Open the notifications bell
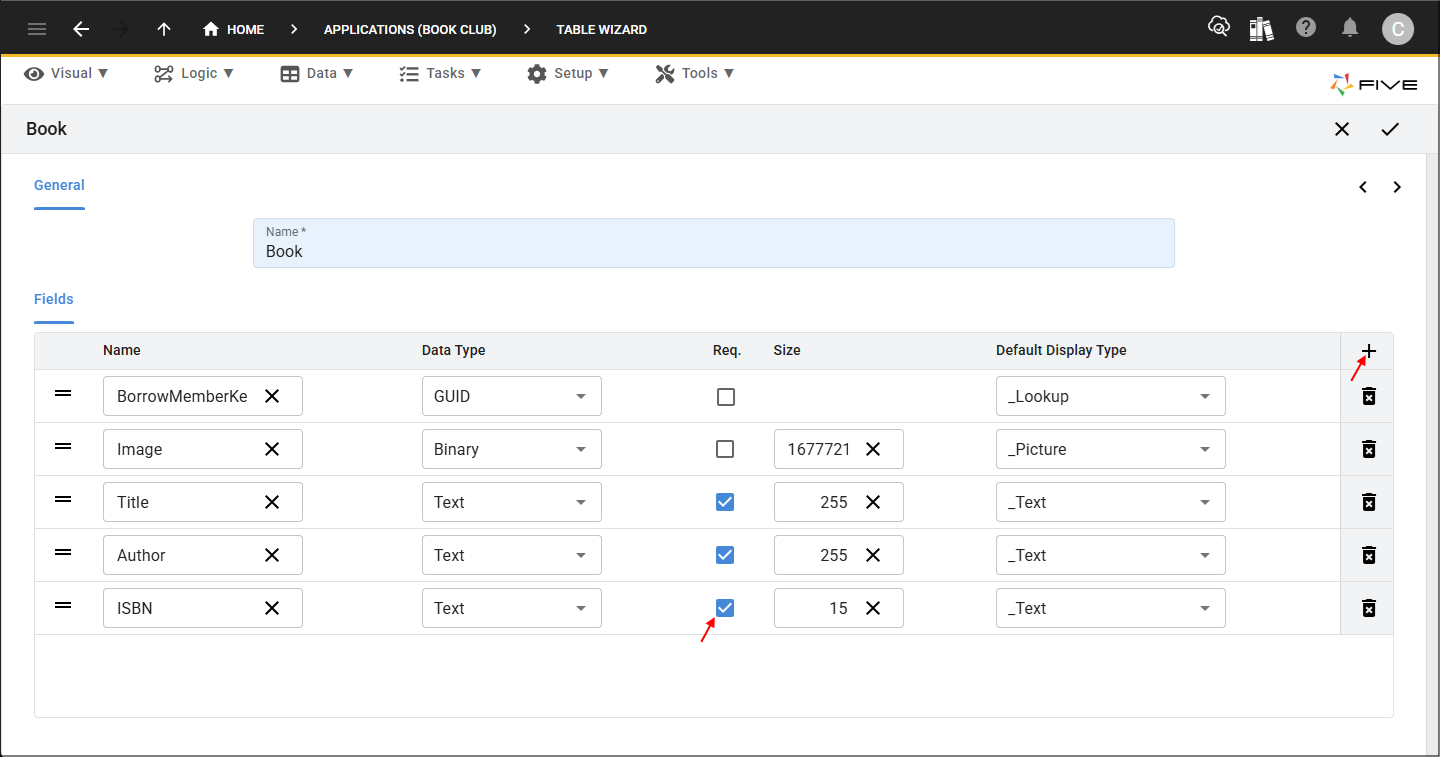 [x=1350, y=28]
